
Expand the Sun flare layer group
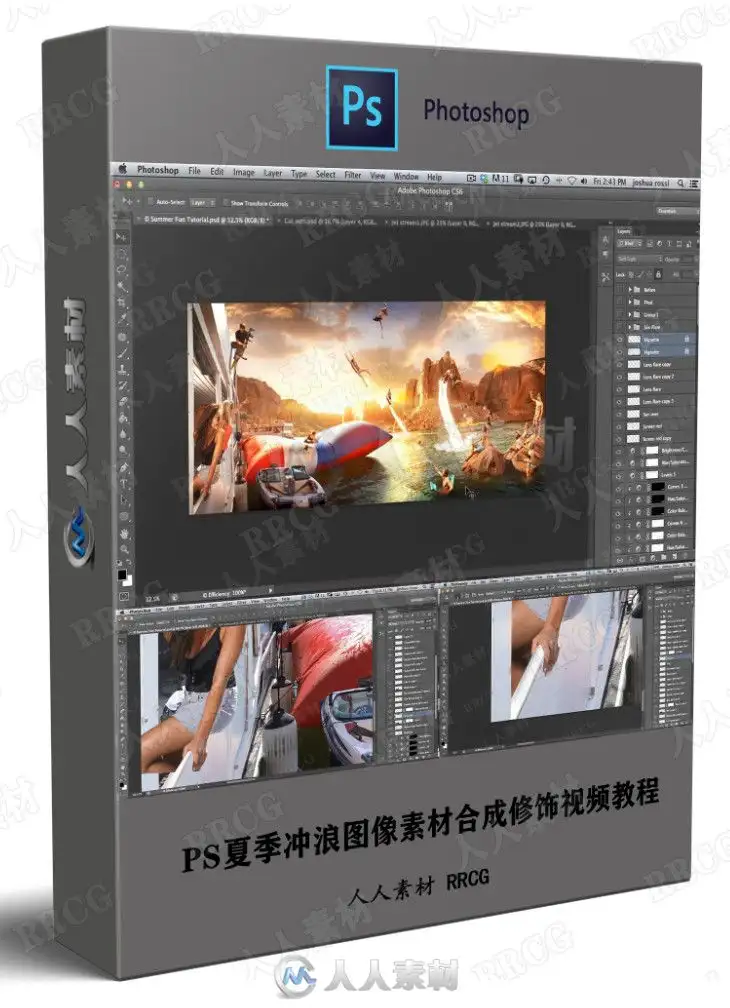[x=630, y=328]
